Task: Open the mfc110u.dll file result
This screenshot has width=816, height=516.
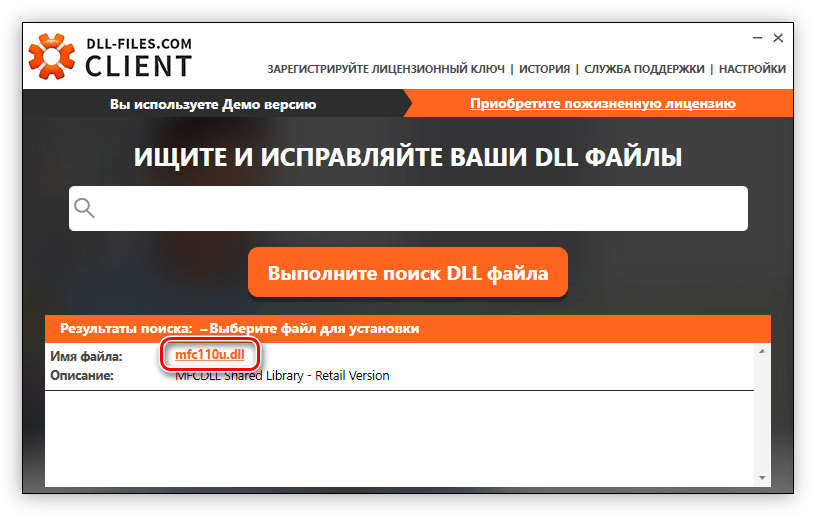Action: click(x=210, y=355)
